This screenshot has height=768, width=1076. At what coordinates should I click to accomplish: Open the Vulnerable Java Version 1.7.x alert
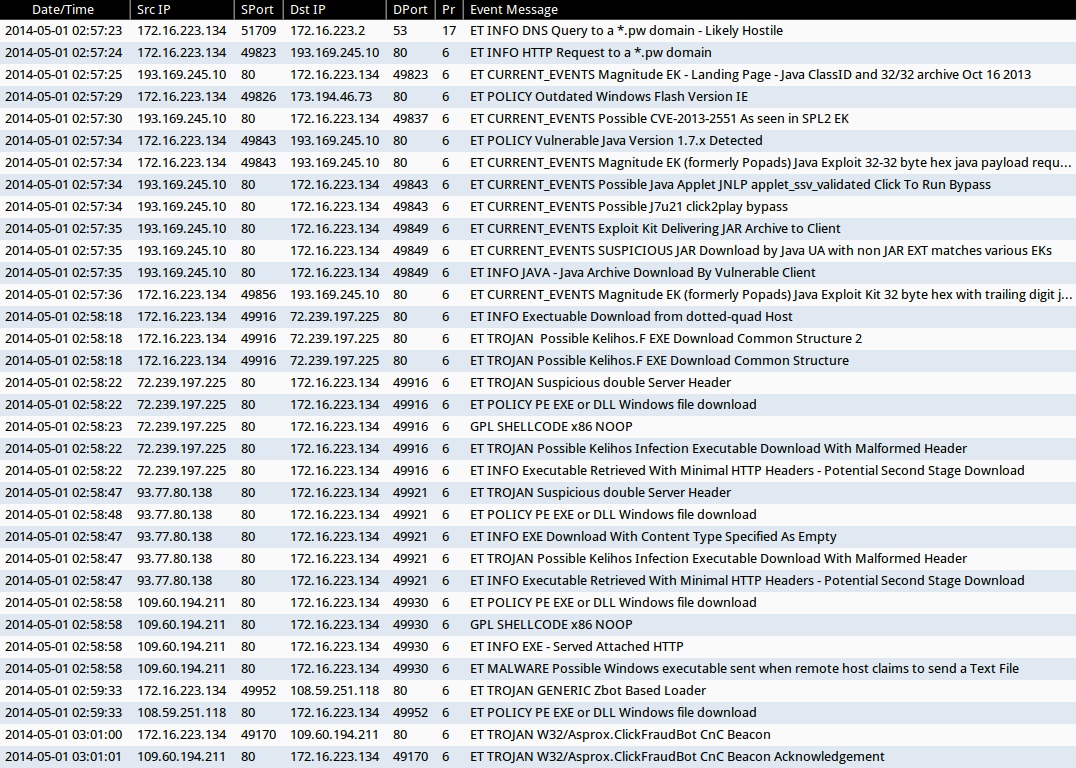tap(616, 141)
